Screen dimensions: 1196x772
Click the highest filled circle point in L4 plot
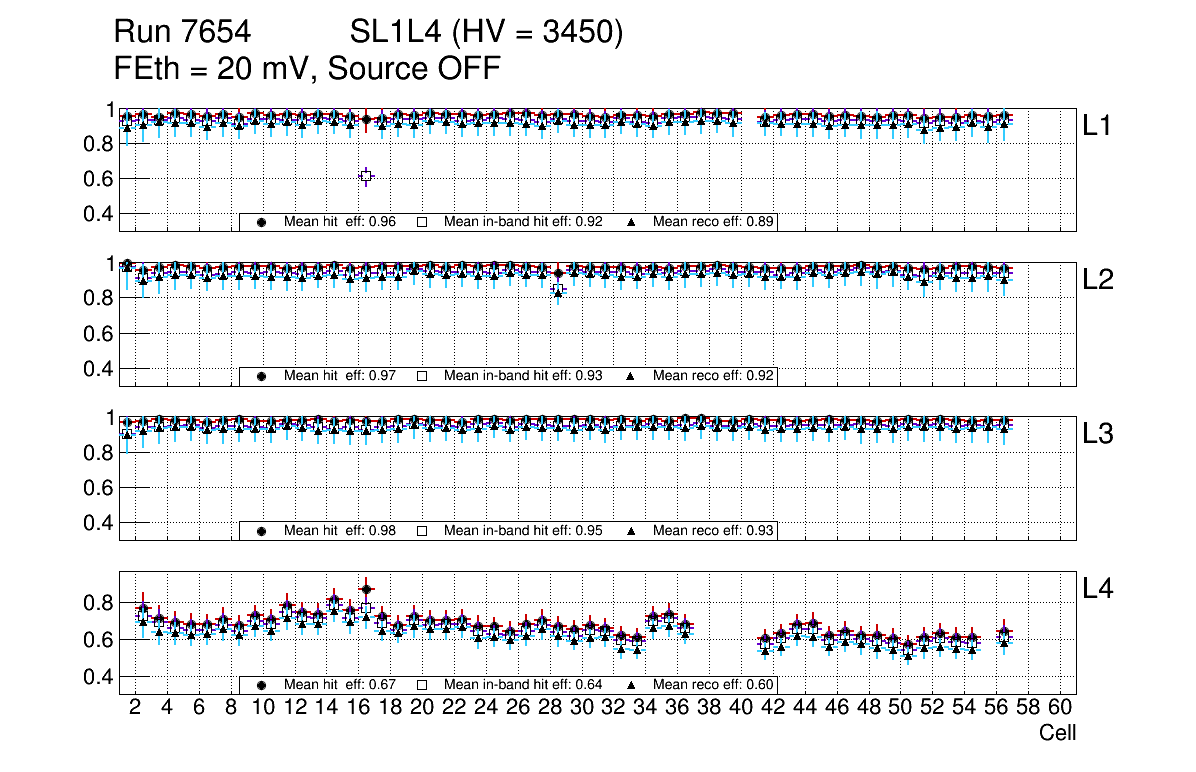point(366,589)
